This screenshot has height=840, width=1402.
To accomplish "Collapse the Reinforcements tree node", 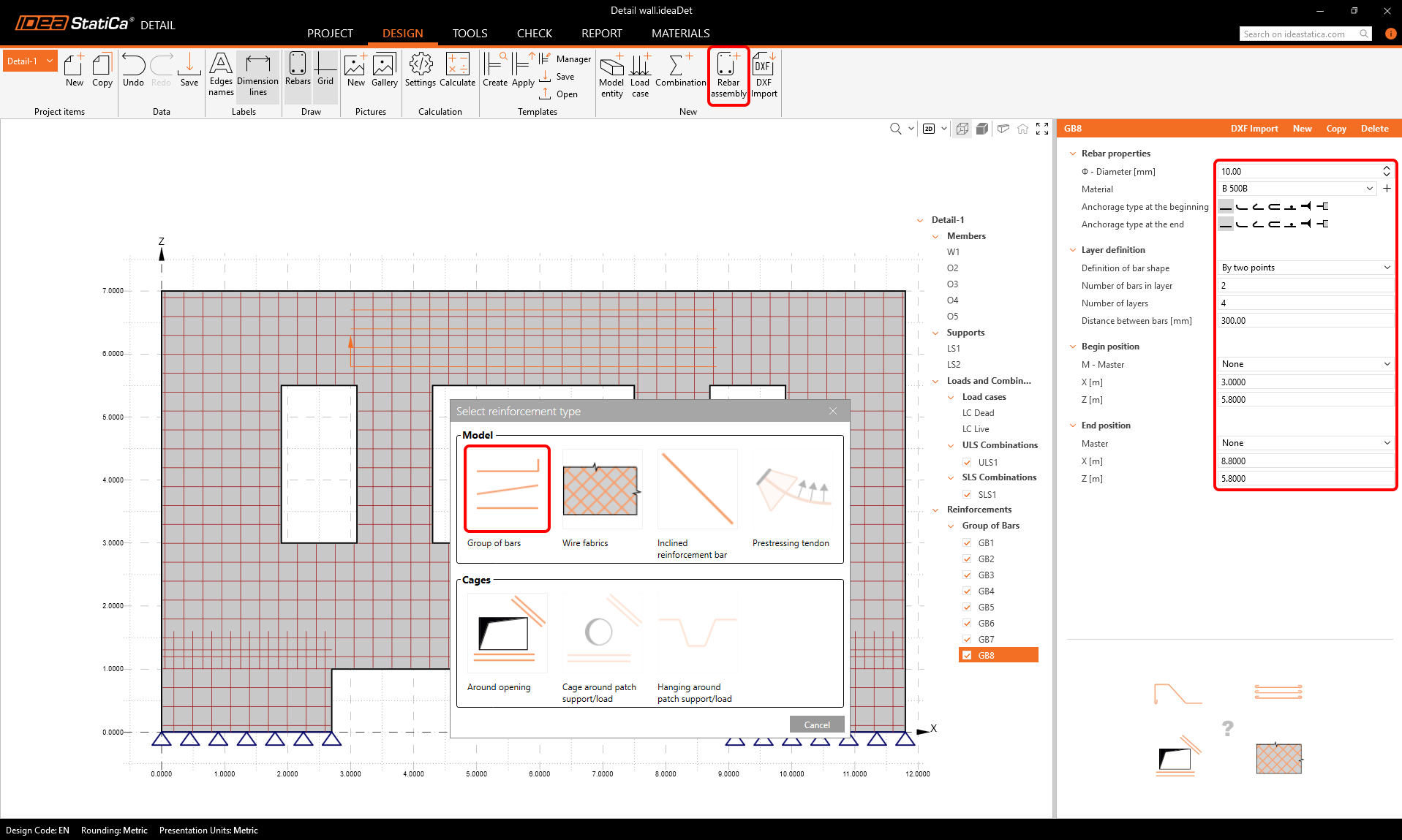I will click(x=936, y=510).
